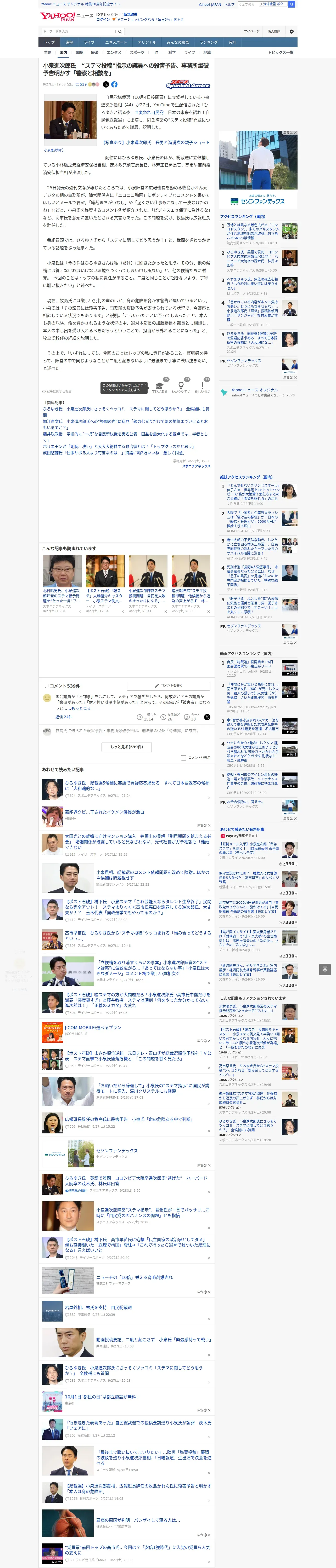The width and height of the screenshot is (336, 1568).
Task: Open マイページ
Action: click(252, 31)
